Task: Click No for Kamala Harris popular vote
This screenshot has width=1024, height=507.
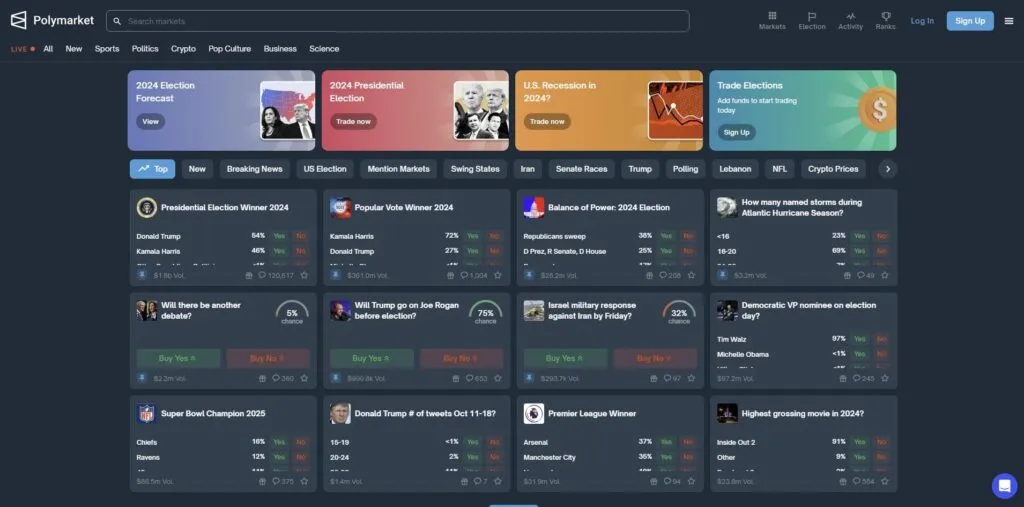Action: pos(494,236)
